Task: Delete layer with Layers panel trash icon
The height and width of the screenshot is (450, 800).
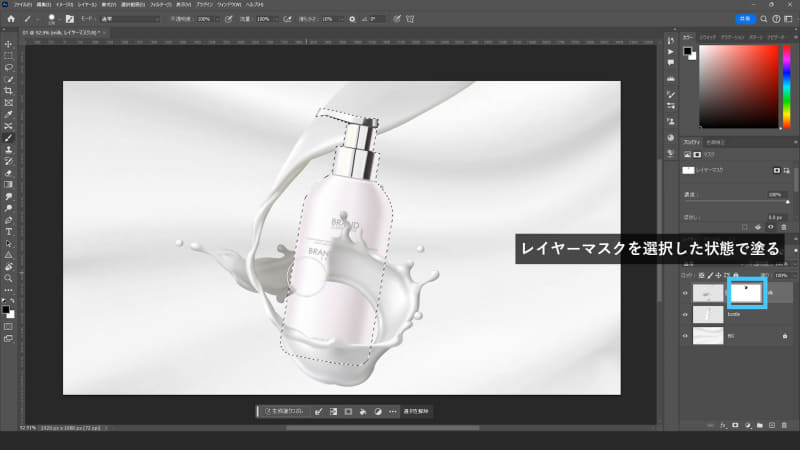Action: [x=784, y=425]
